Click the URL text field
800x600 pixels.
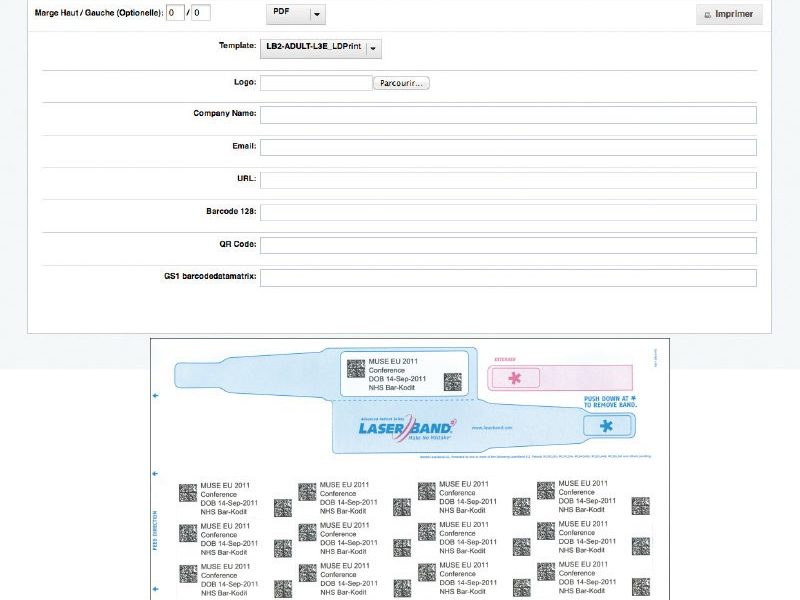point(508,180)
